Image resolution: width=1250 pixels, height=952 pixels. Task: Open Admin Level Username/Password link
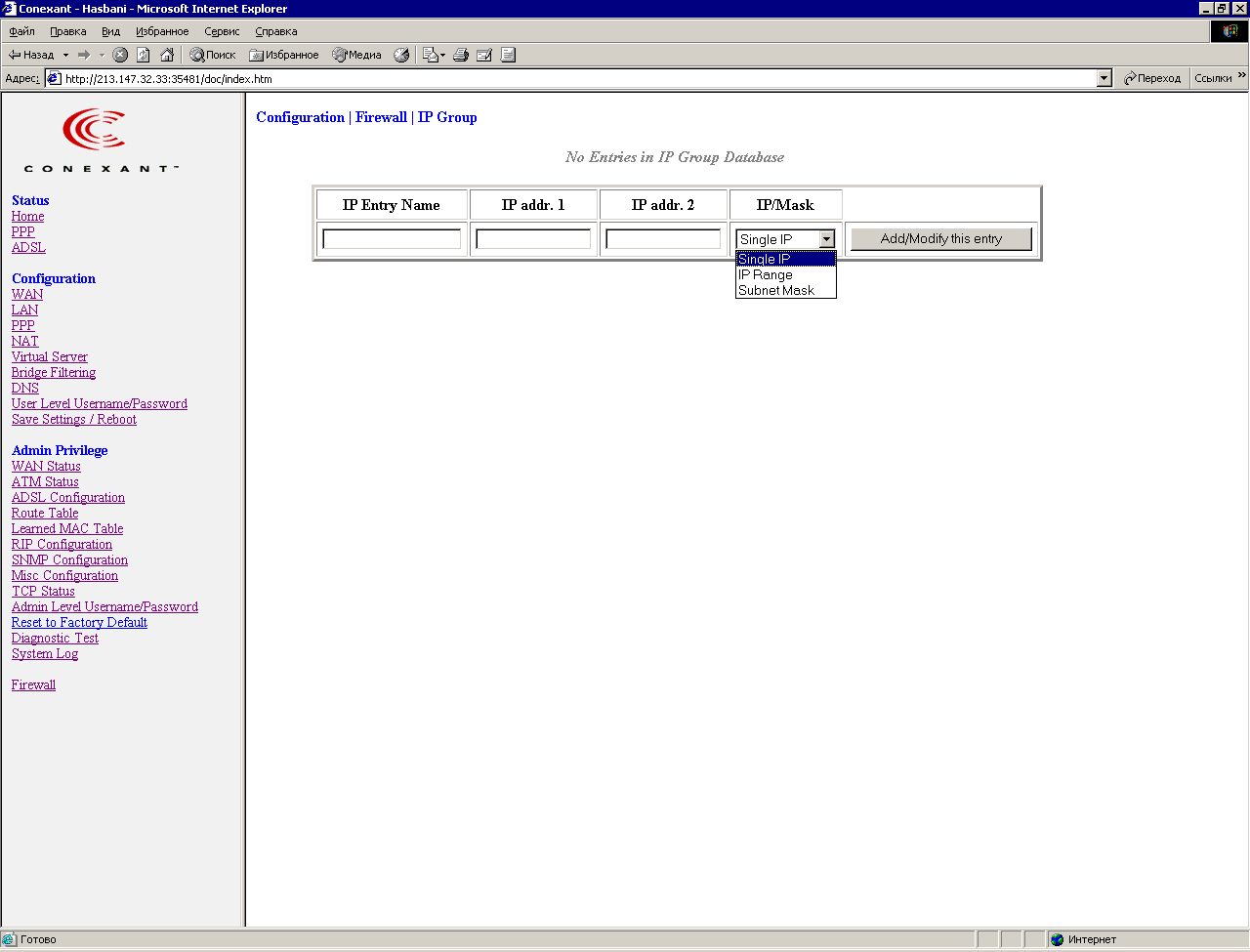click(104, 607)
